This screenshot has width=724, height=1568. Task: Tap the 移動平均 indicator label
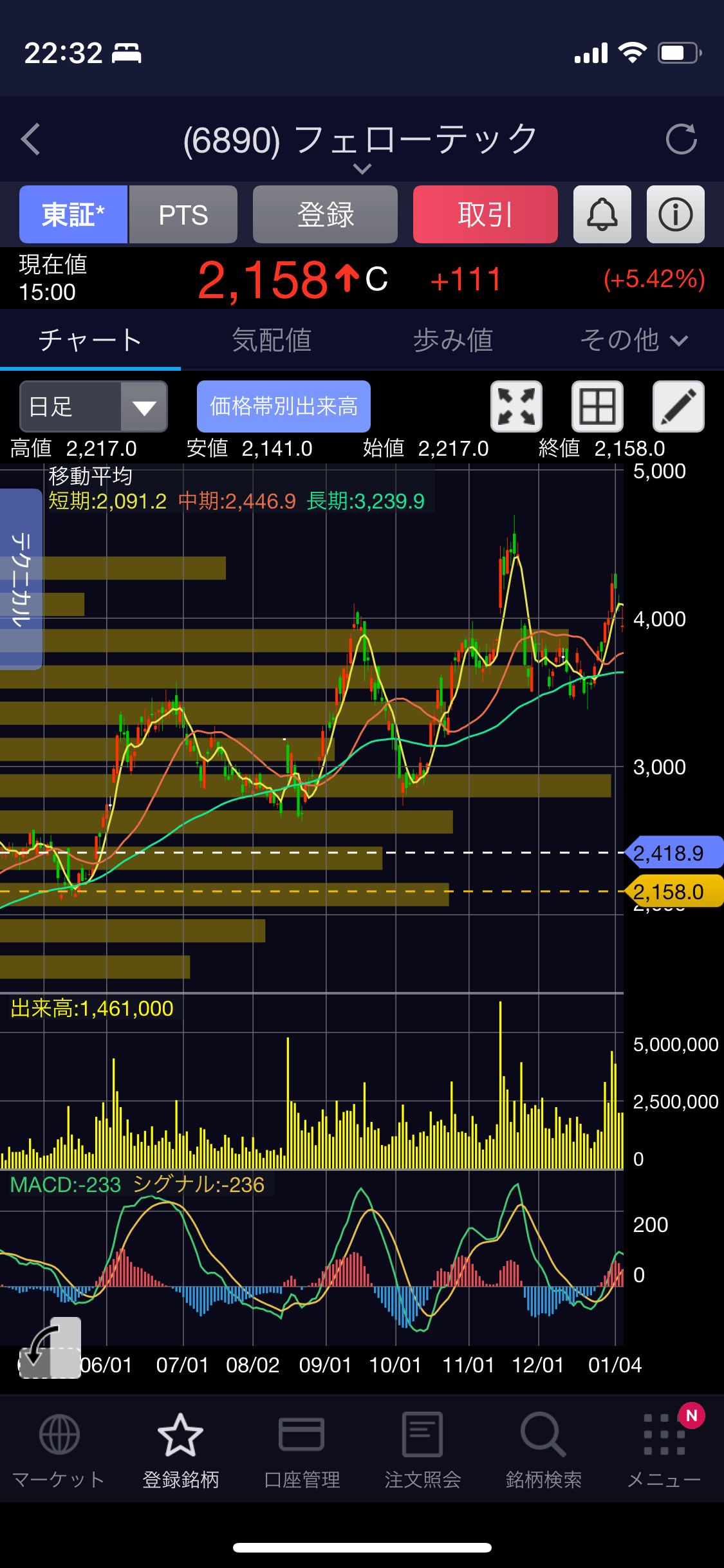pos(90,476)
